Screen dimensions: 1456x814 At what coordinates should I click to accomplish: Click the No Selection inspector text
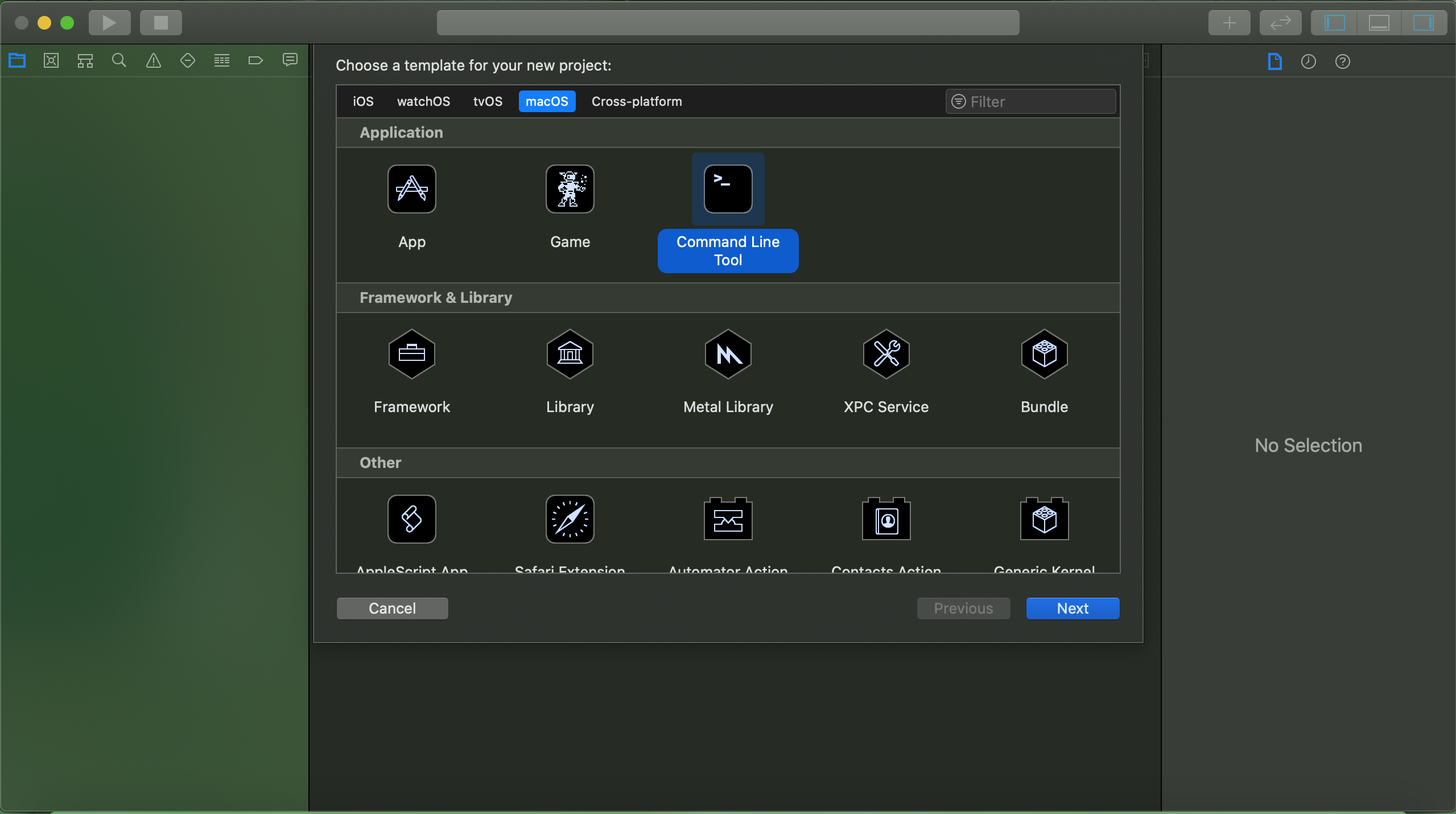pos(1309,446)
